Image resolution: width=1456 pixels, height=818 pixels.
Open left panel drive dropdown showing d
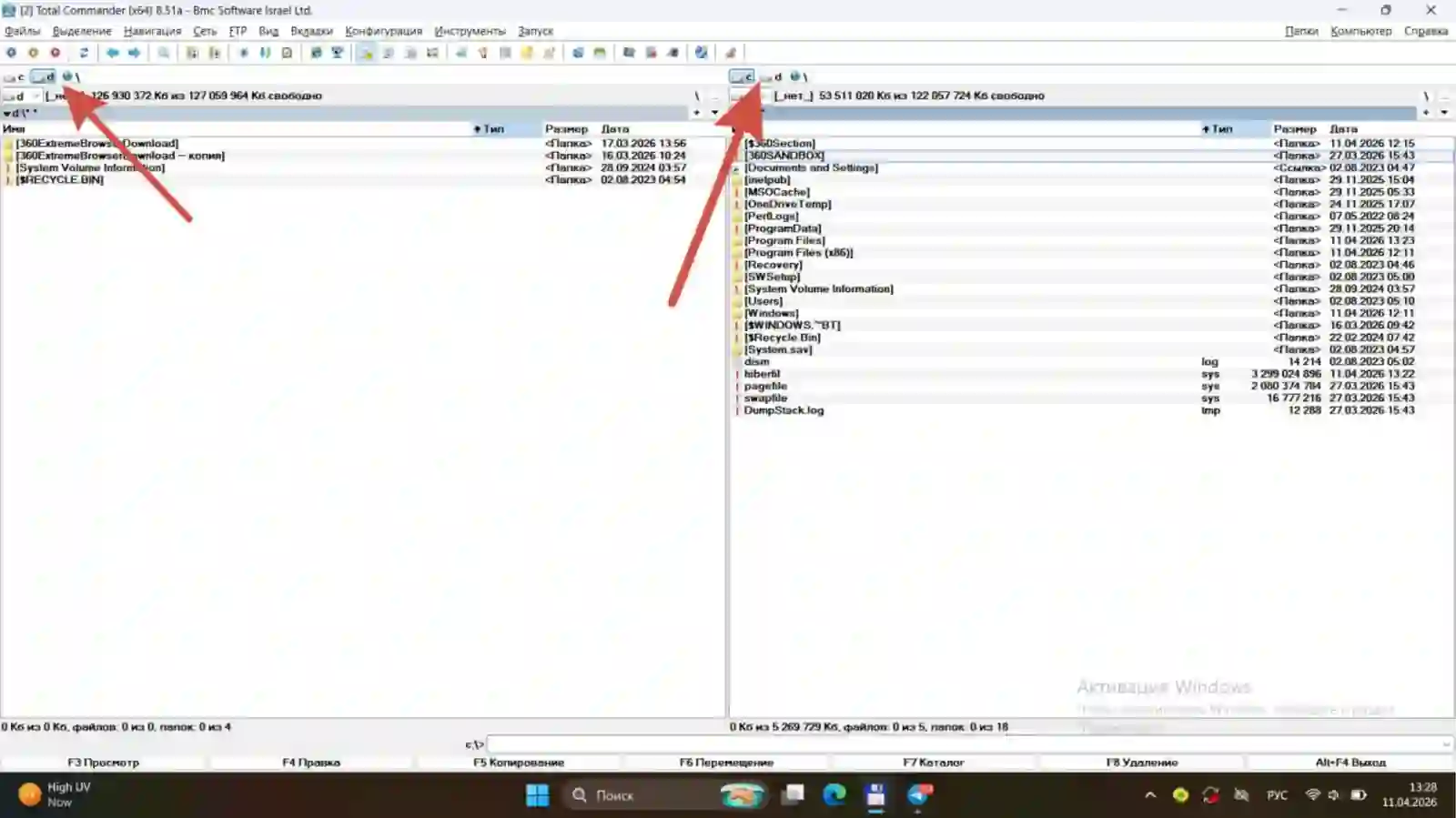22,96
